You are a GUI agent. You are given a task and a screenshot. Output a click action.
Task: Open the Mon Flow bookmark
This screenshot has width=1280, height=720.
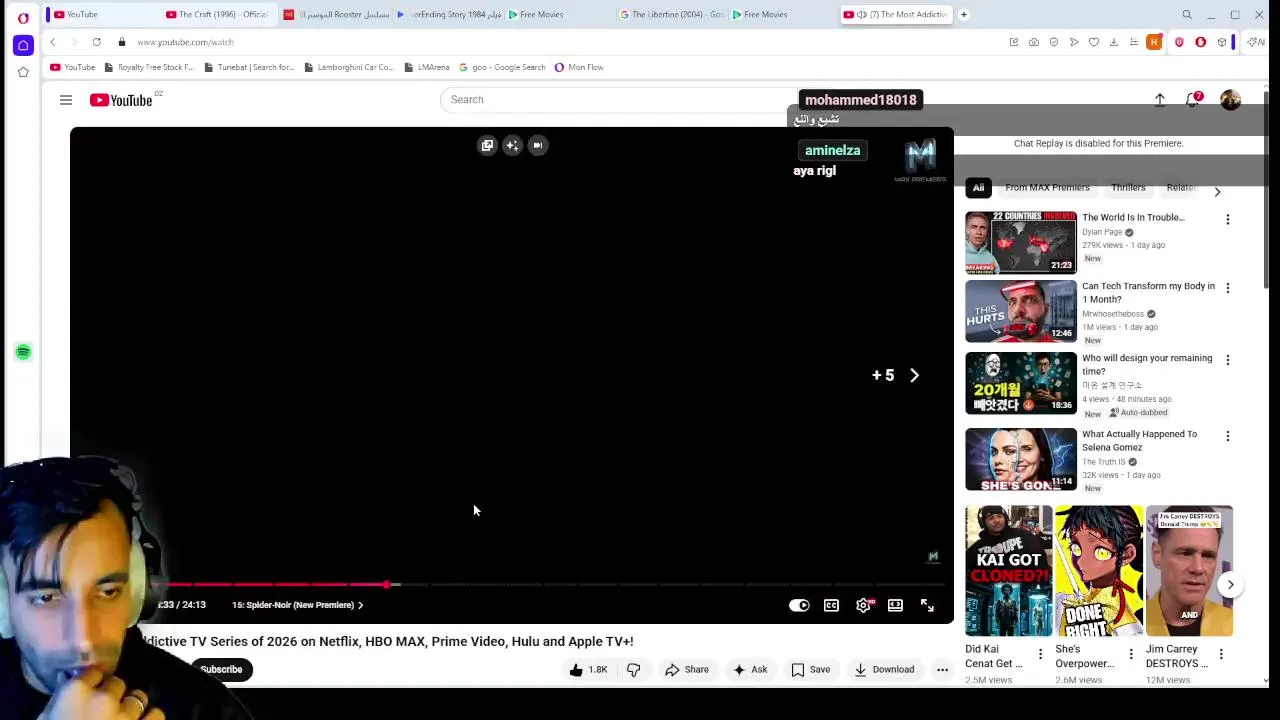pos(579,67)
